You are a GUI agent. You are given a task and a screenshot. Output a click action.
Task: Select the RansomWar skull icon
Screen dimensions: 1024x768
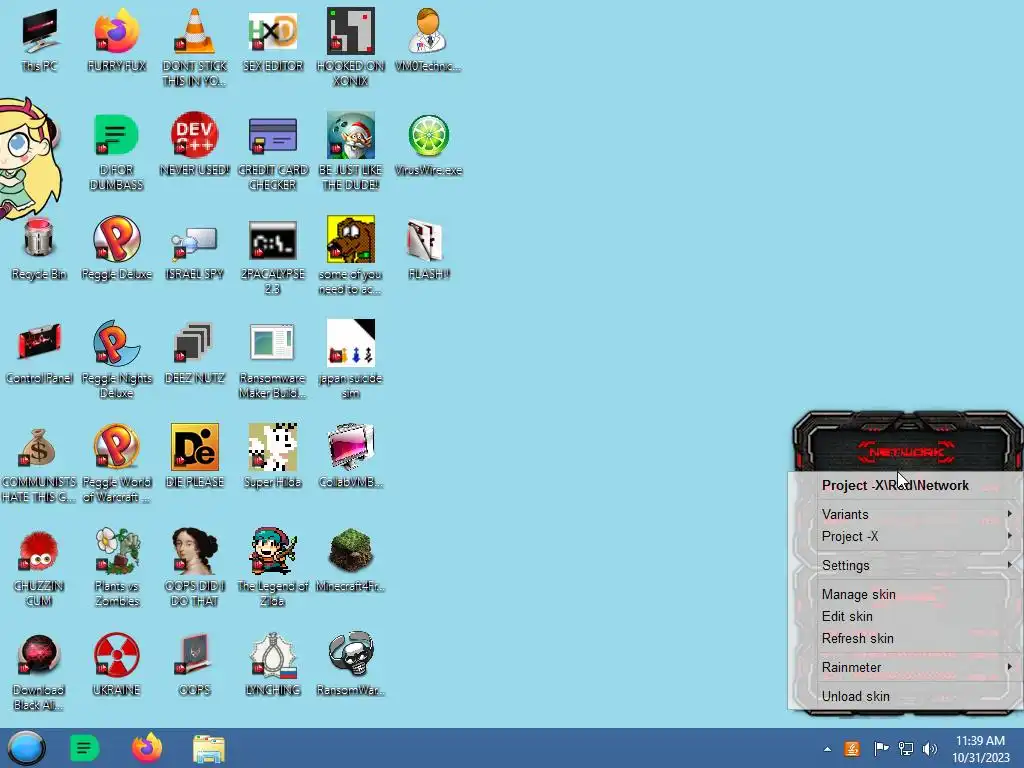click(351, 664)
